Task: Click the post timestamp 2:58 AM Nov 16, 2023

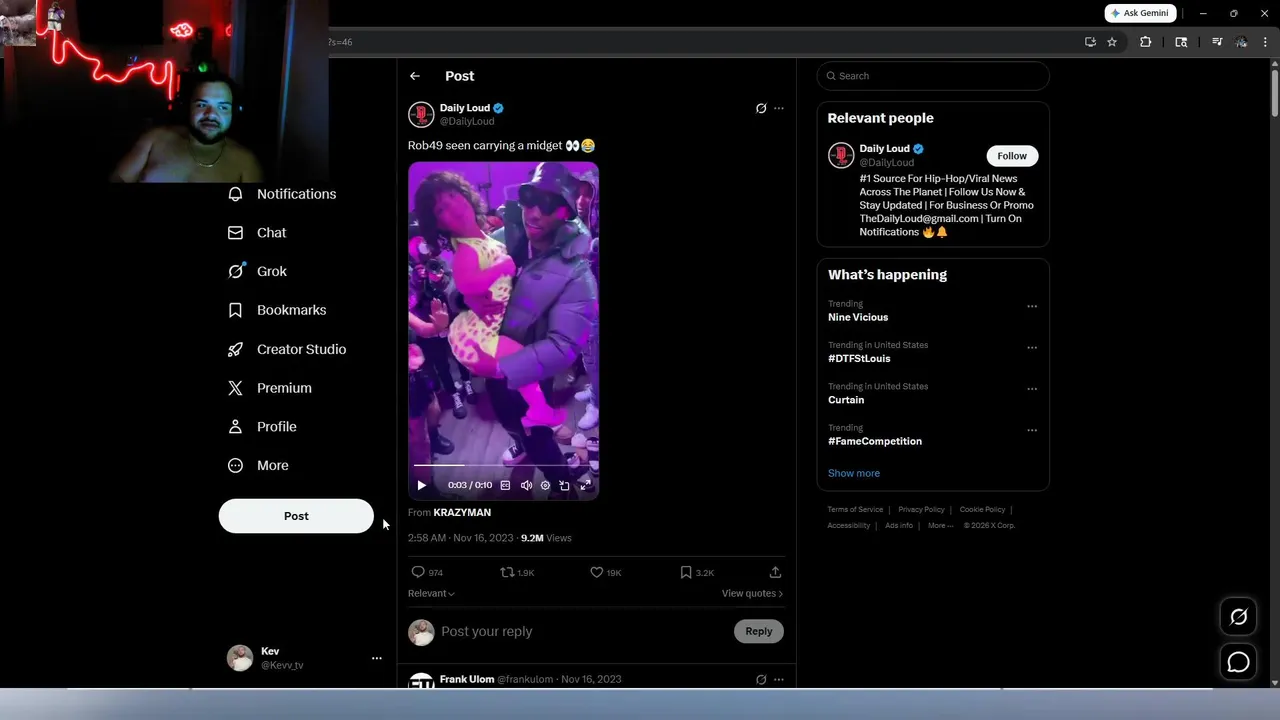Action: click(x=460, y=538)
